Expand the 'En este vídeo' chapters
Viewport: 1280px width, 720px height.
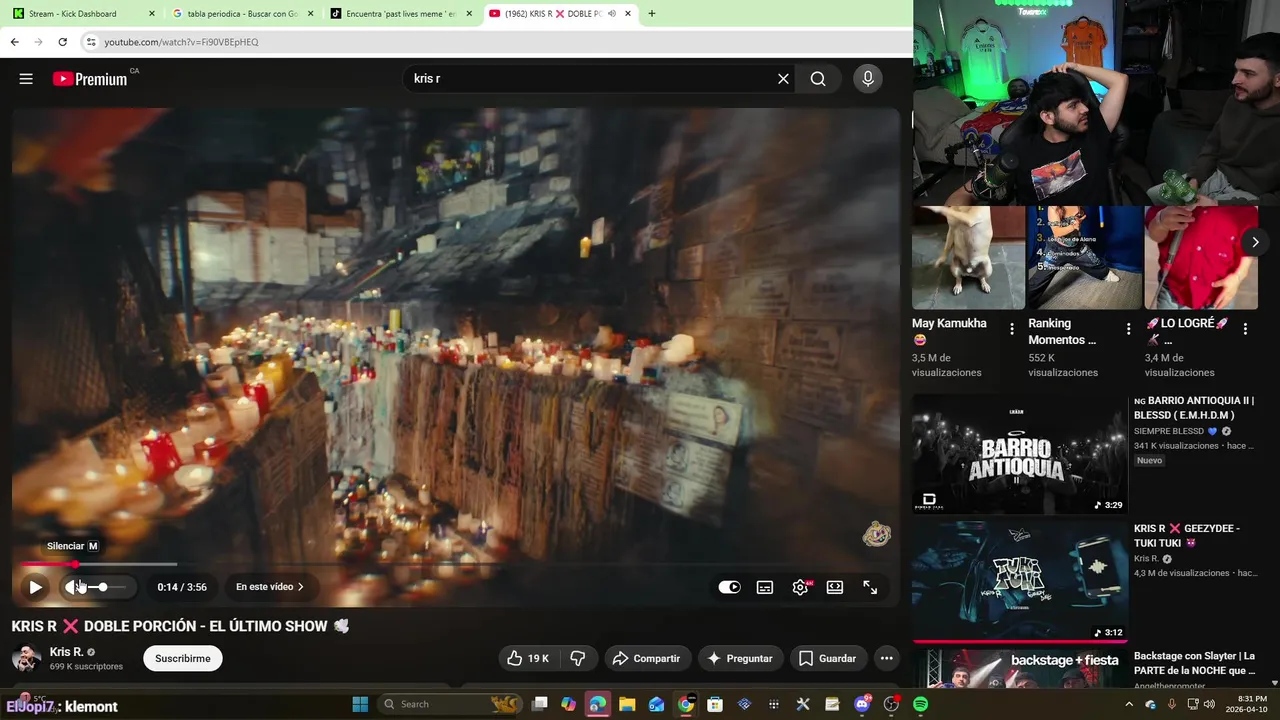click(x=270, y=587)
